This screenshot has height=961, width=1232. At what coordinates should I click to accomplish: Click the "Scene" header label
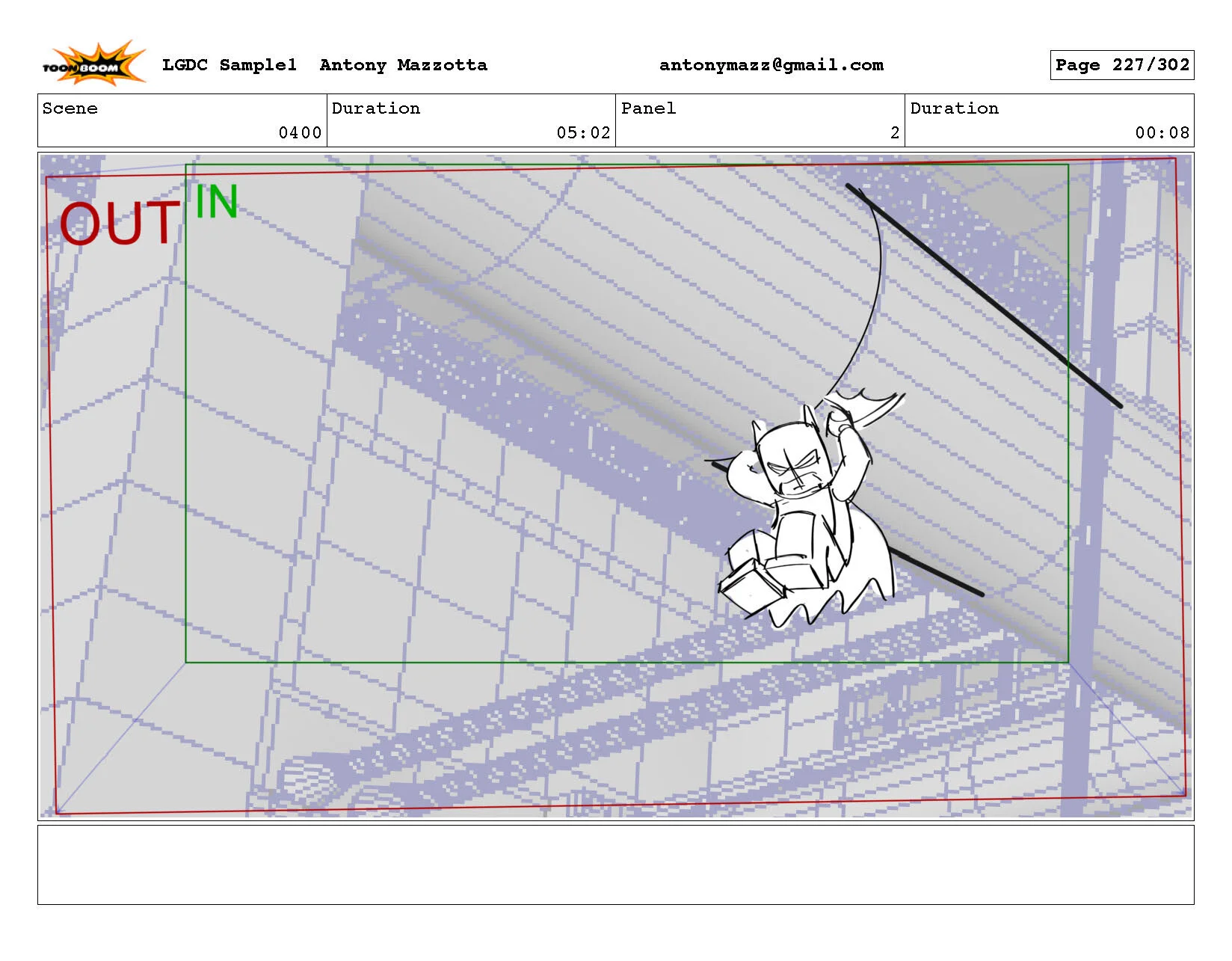click(70, 108)
